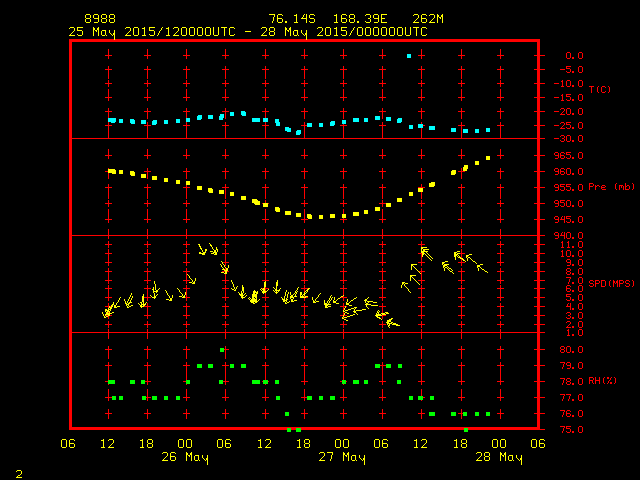Click the pressure tick "940.0"
The image size is (640, 480).
[569, 236]
